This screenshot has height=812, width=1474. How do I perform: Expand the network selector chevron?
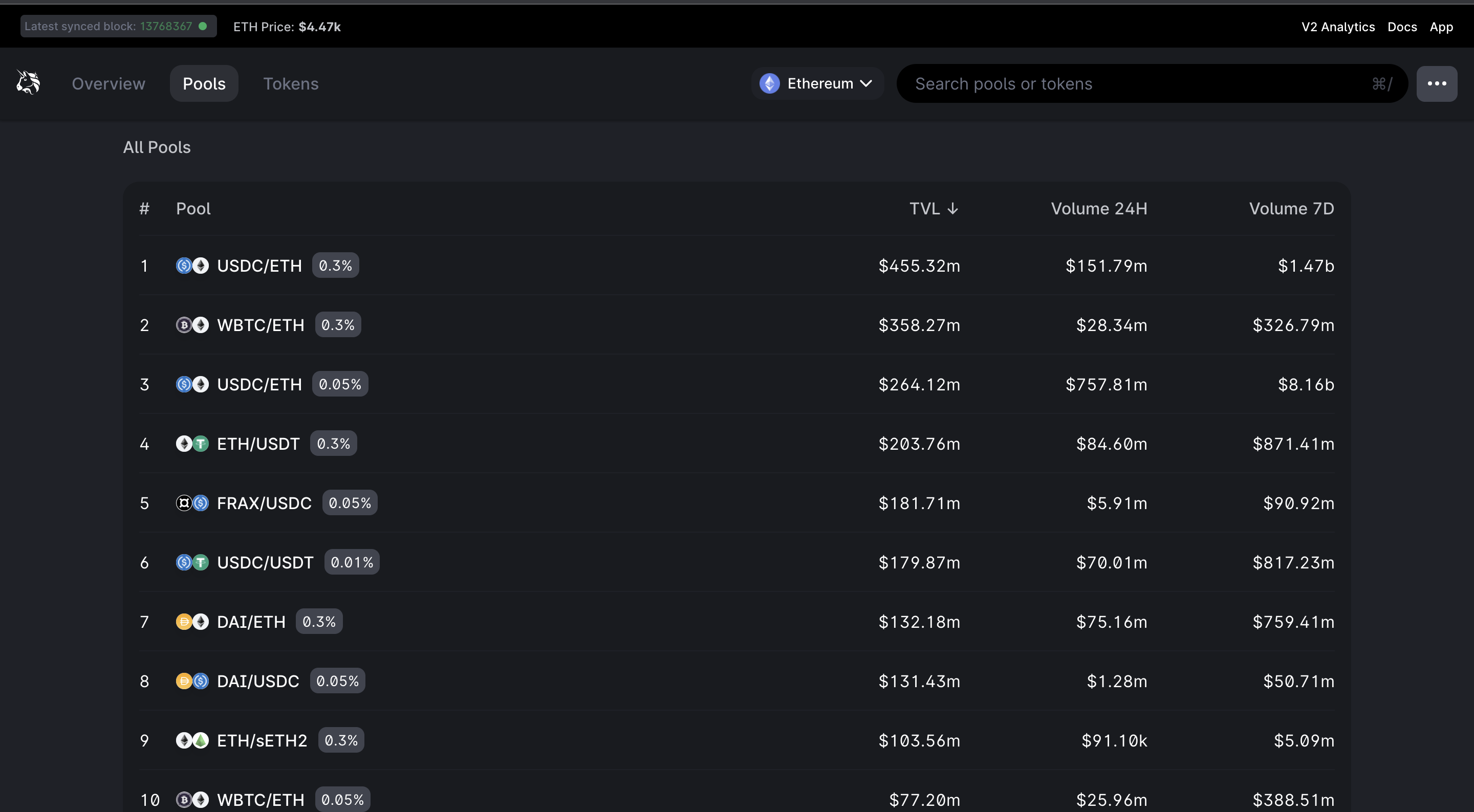pyautogui.click(x=865, y=83)
